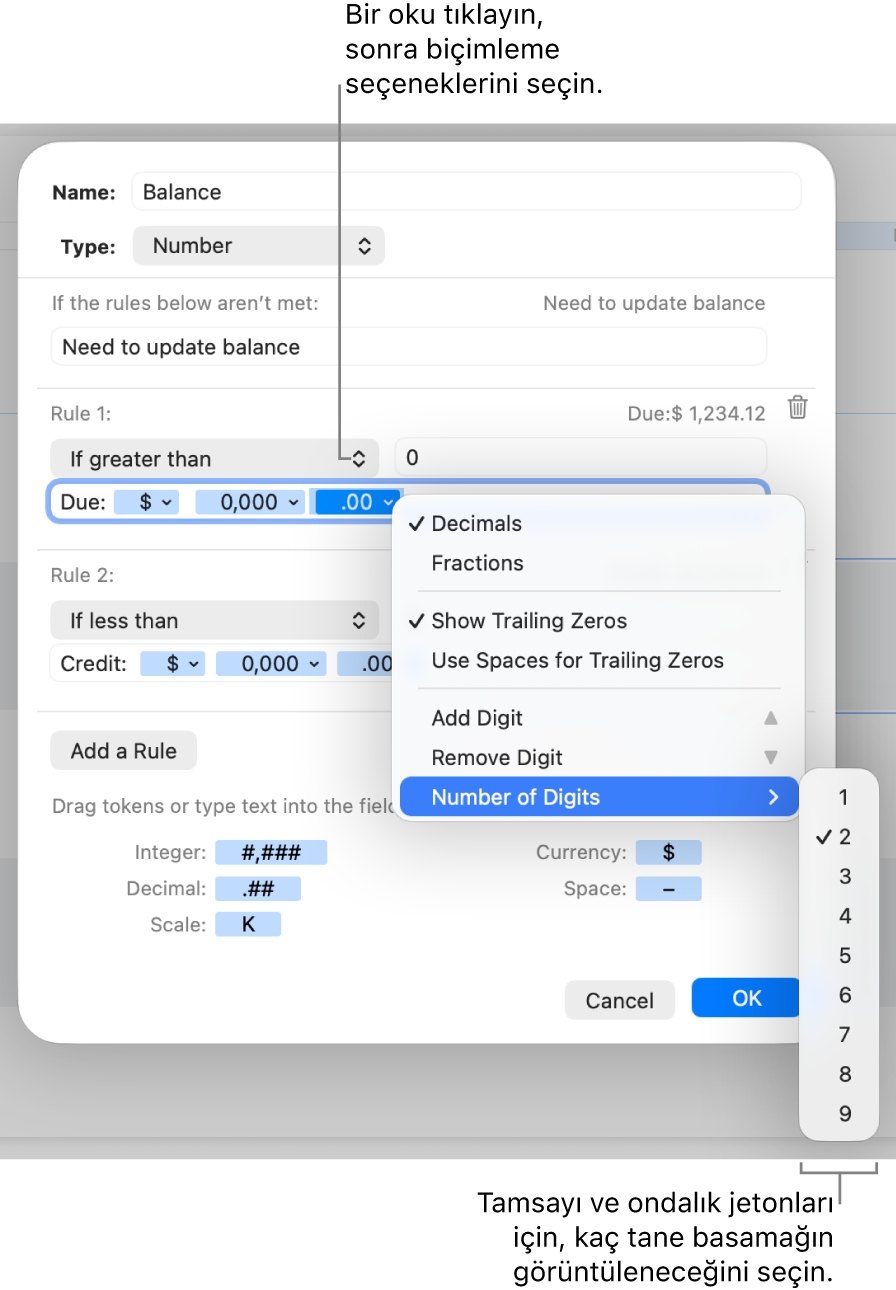Choose Fractions in the popup menu

tap(478, 563)
